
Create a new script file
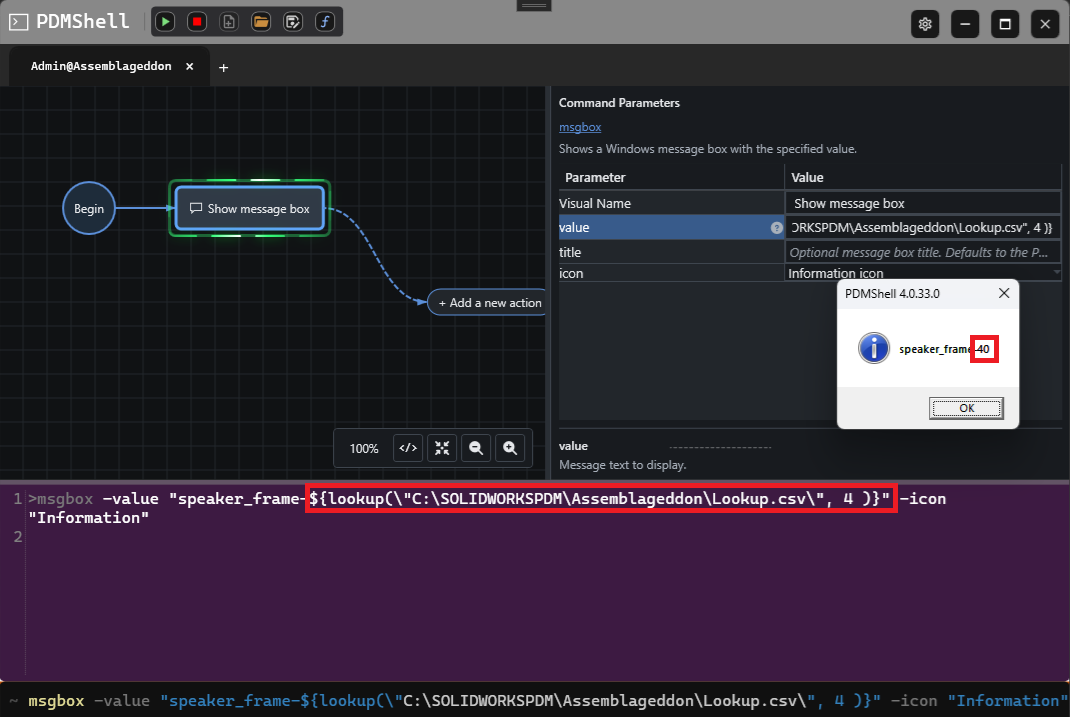click(x=229, y=22)
